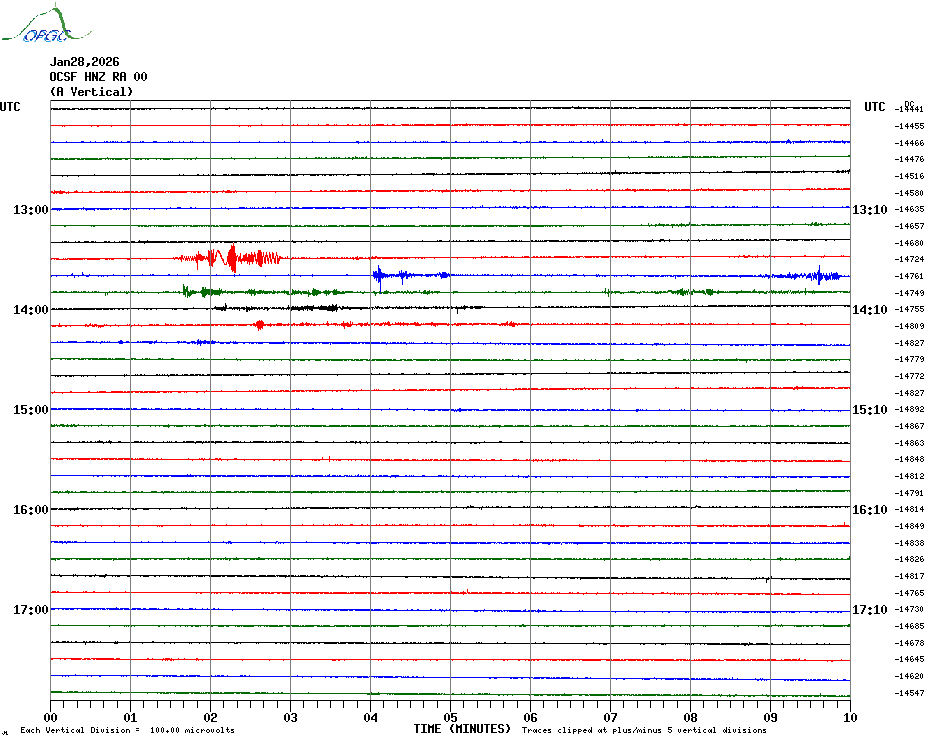Viewport: 930px width, 744px height.
Task: Click the minute 05 axis label
Action: [451, 717]
